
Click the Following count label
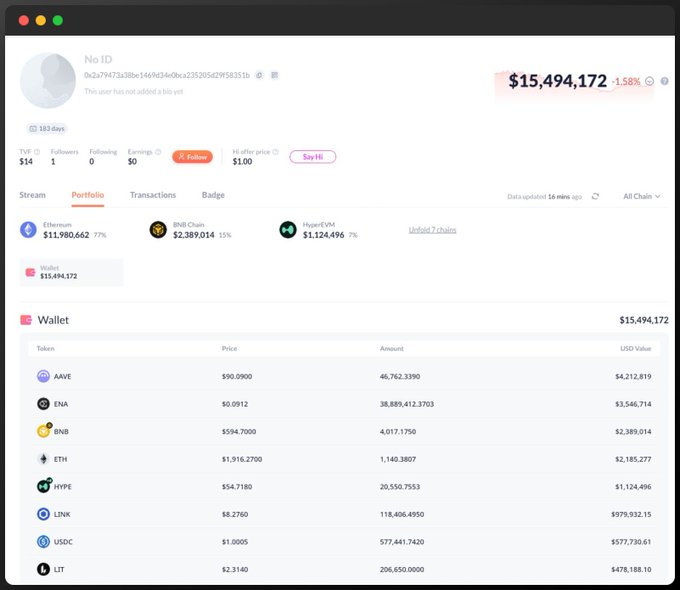(103, 152)
